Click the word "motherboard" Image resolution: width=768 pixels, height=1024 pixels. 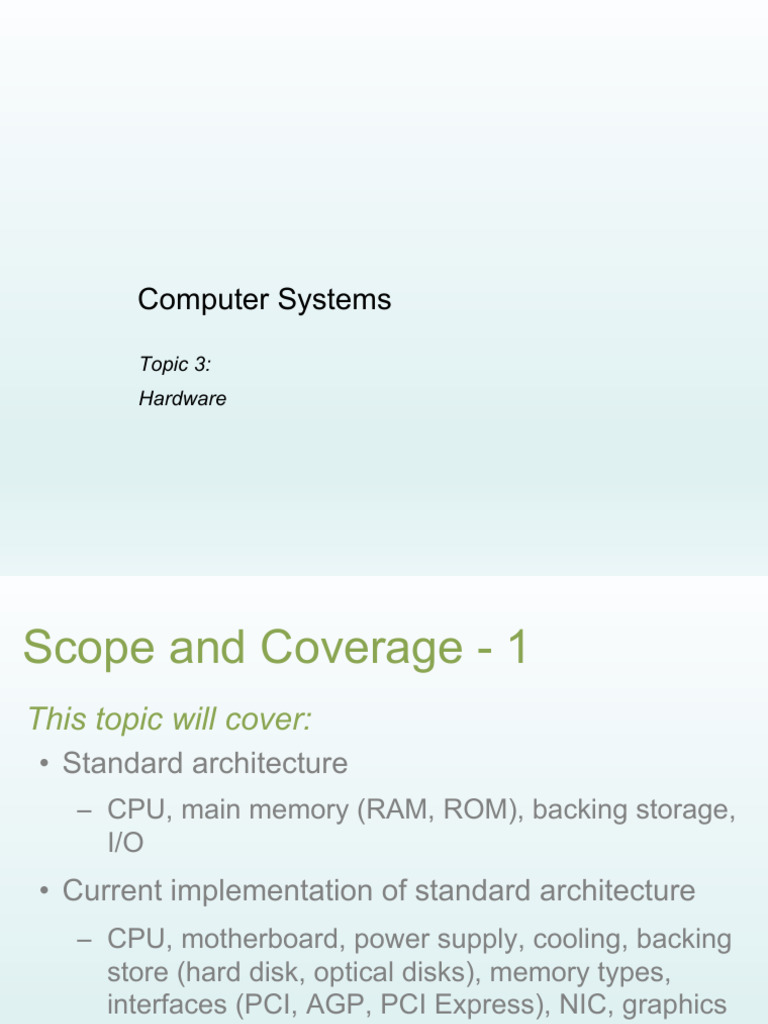[261, 940]
